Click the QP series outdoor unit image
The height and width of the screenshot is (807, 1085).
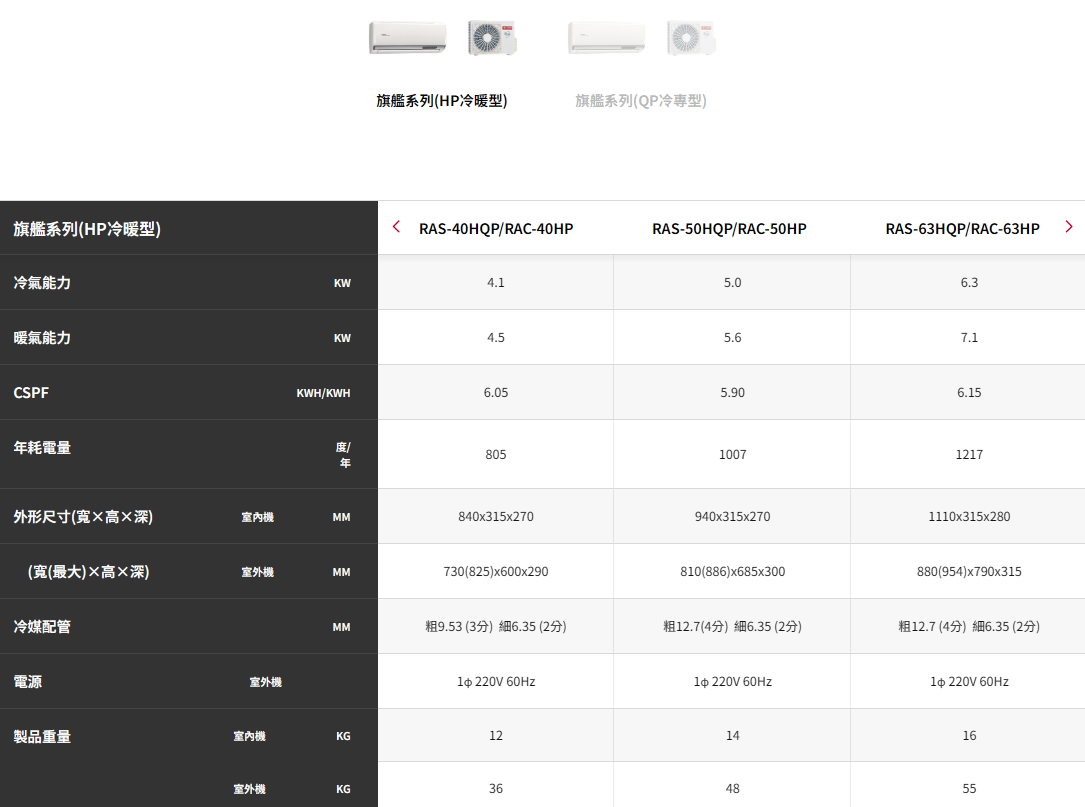coord(691,38)
